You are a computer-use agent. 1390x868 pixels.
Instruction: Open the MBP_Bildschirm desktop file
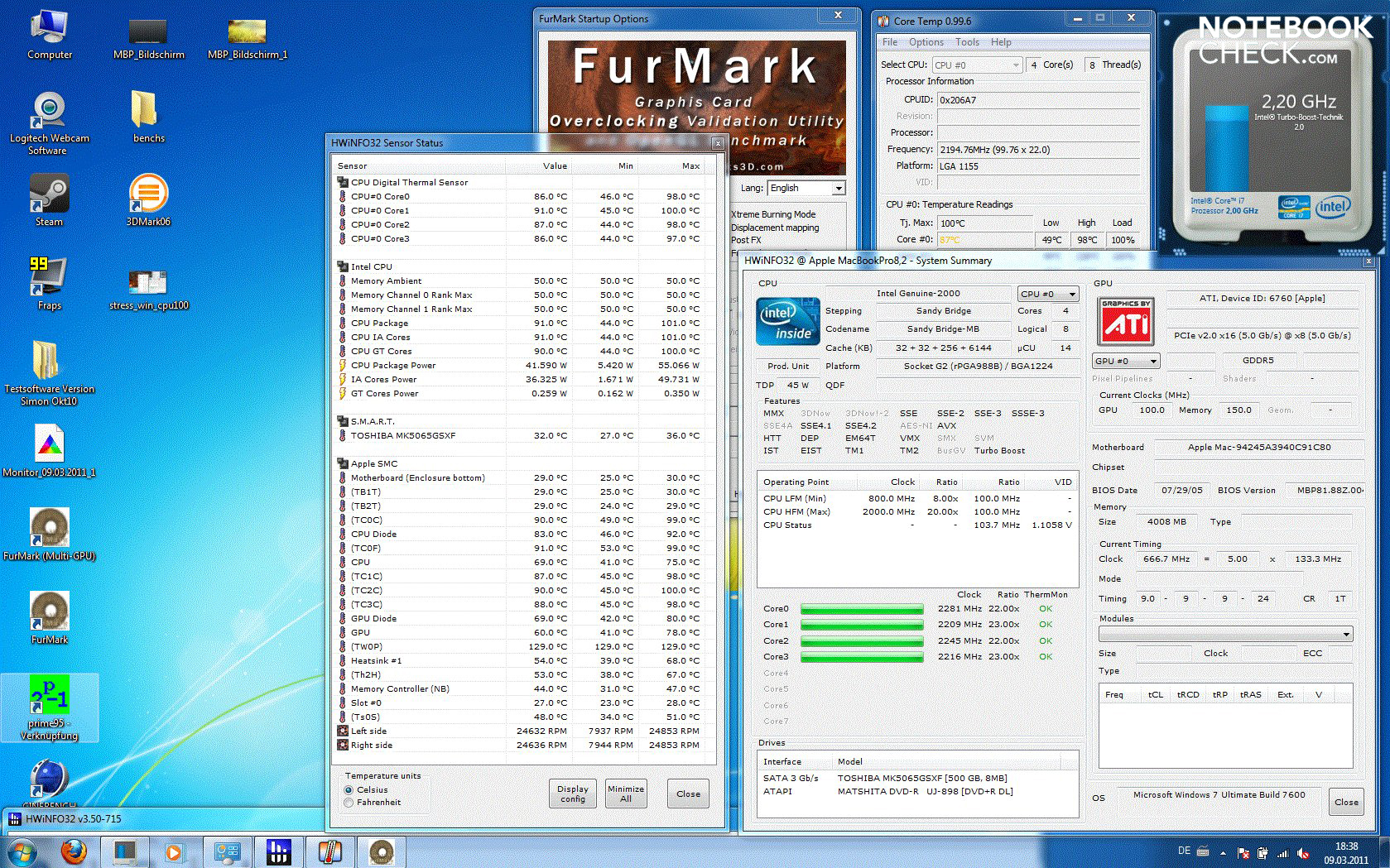[149, 37]
